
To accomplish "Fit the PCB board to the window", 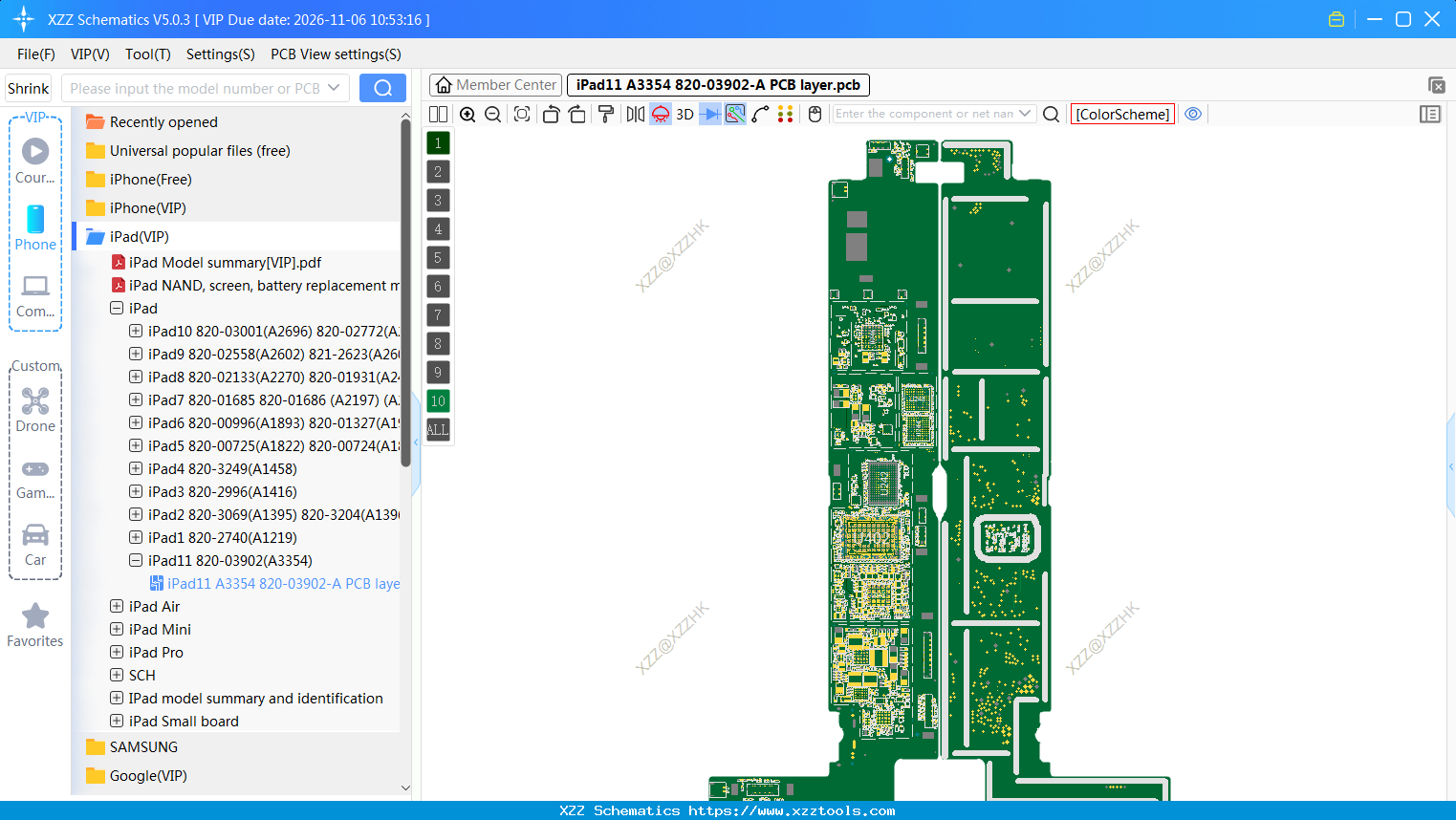I will click(522, 115).
